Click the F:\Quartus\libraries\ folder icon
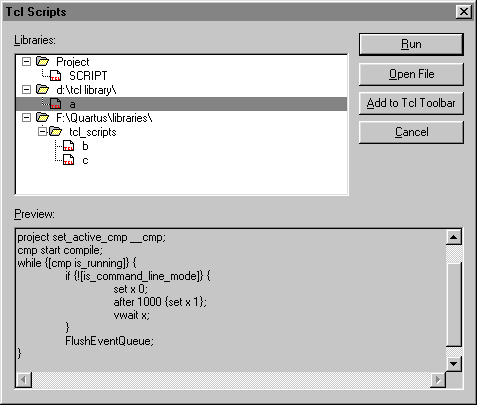 click(x=42, y=117)
